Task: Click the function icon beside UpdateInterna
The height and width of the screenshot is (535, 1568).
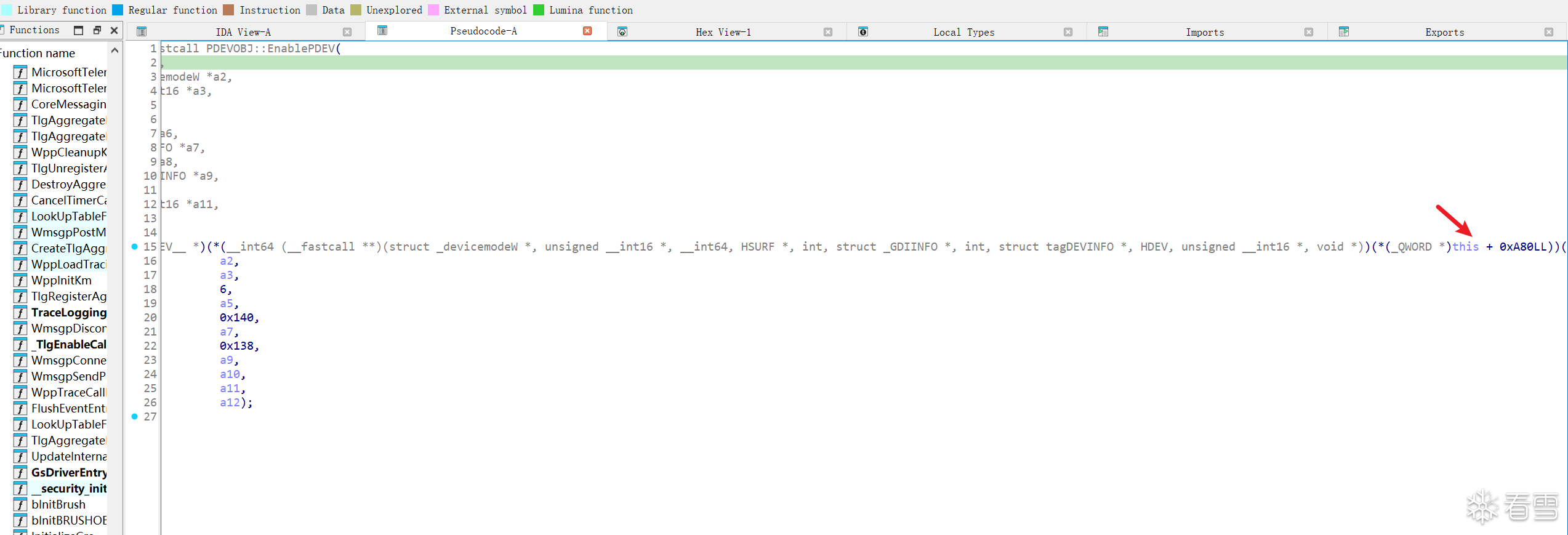Action: pos(20,457)
